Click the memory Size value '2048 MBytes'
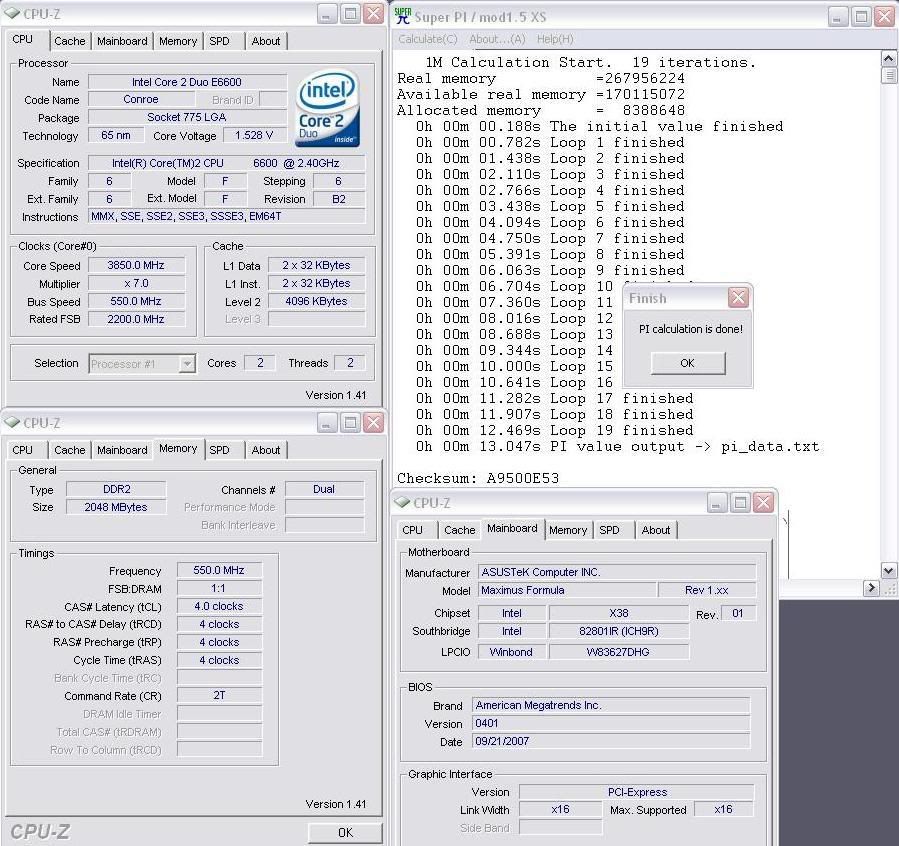The width and height of the screenshot is (899, 846). pos(116,507)
